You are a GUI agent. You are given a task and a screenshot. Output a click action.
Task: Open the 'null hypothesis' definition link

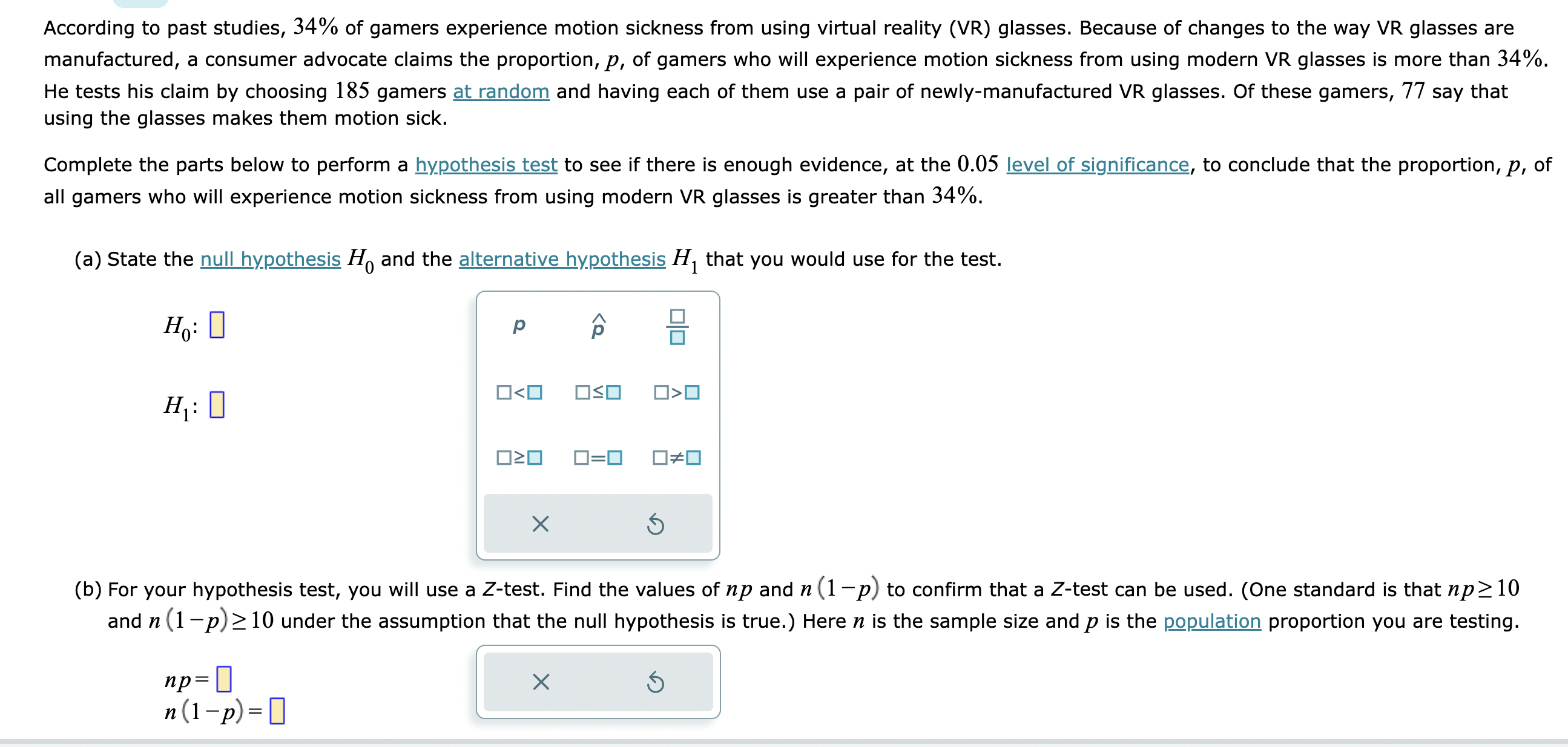click(269, 258)
